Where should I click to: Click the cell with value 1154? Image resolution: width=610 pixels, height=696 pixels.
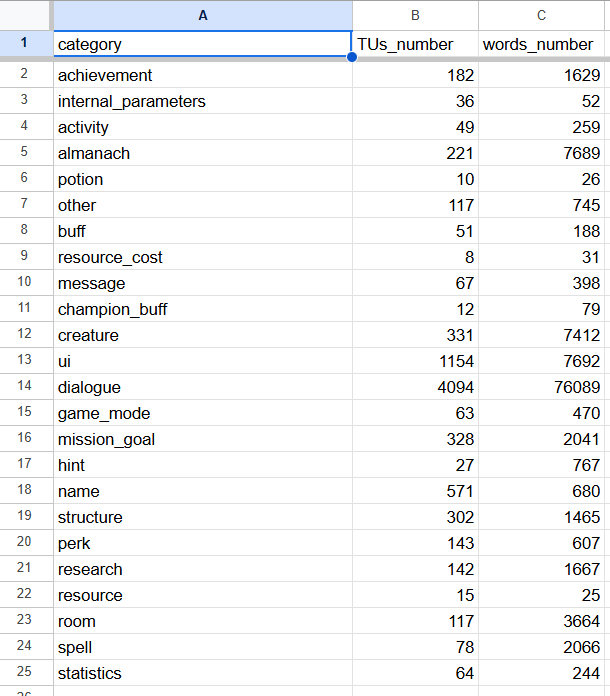(415, 361)
